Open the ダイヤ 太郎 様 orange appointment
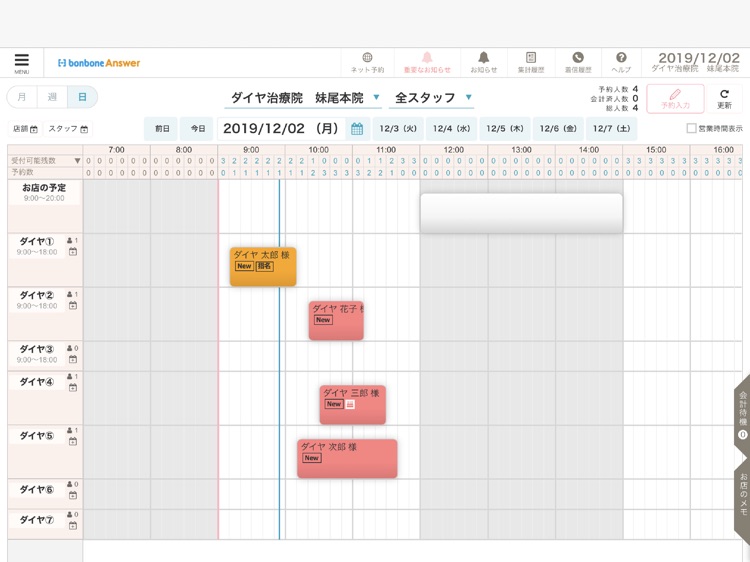 (x=263, y=266)
